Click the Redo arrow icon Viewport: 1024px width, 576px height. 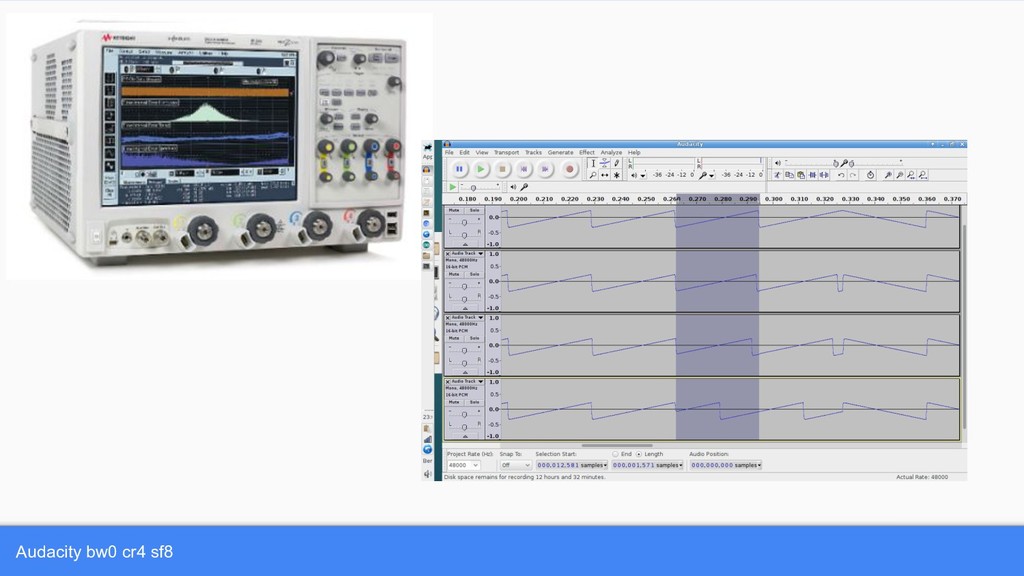click(853, 175)
